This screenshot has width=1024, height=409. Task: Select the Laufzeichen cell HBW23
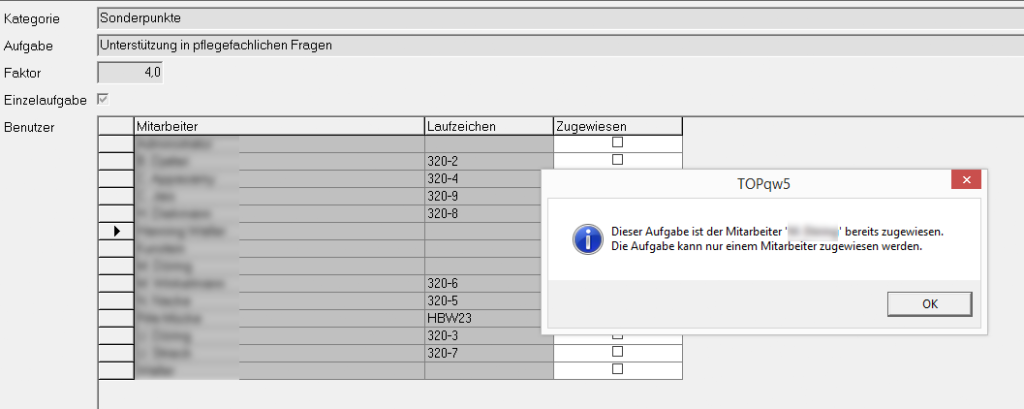pos(488,318)
